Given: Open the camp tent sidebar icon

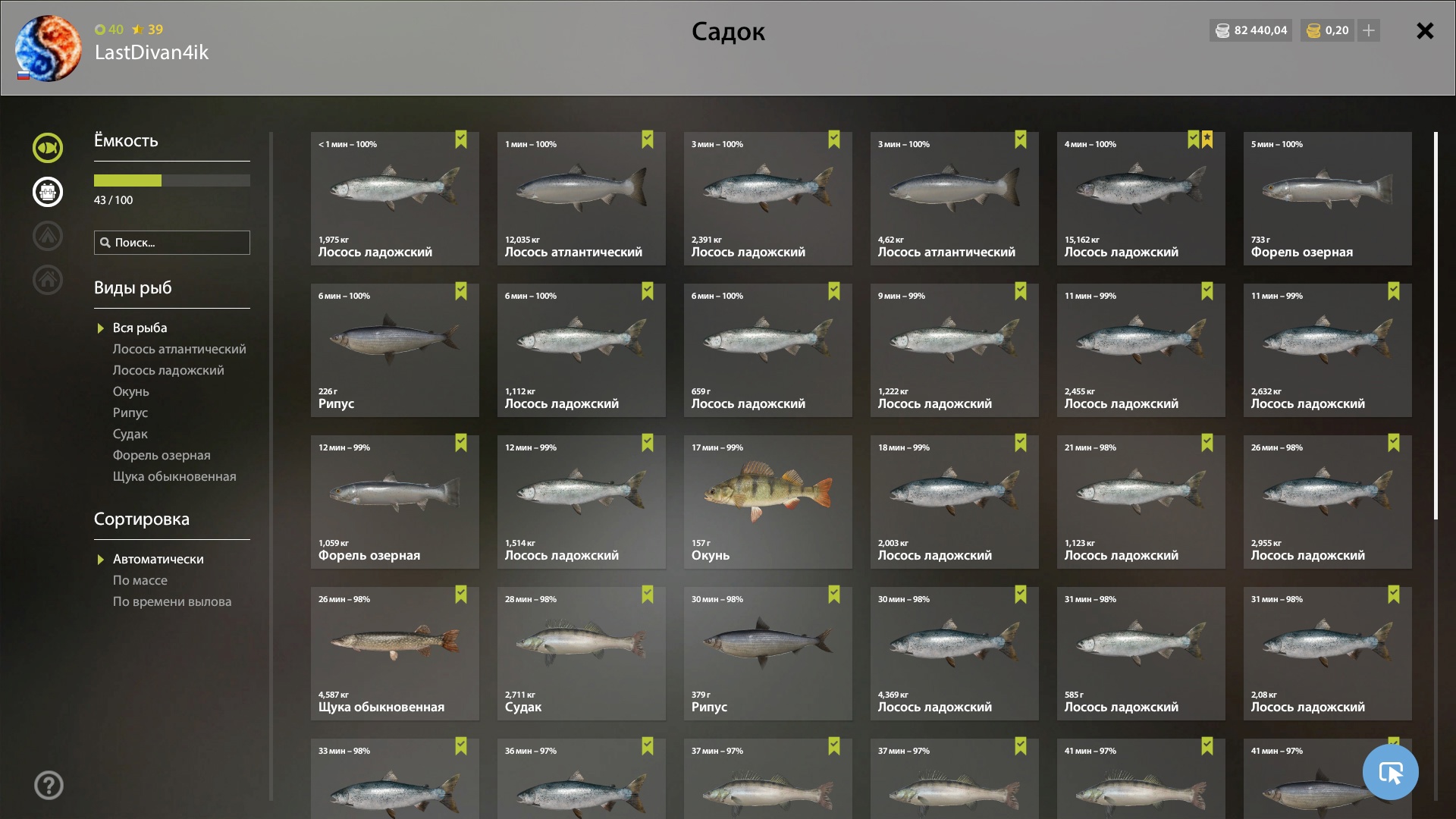Looking at the screenshot, I should click(48, 236).
